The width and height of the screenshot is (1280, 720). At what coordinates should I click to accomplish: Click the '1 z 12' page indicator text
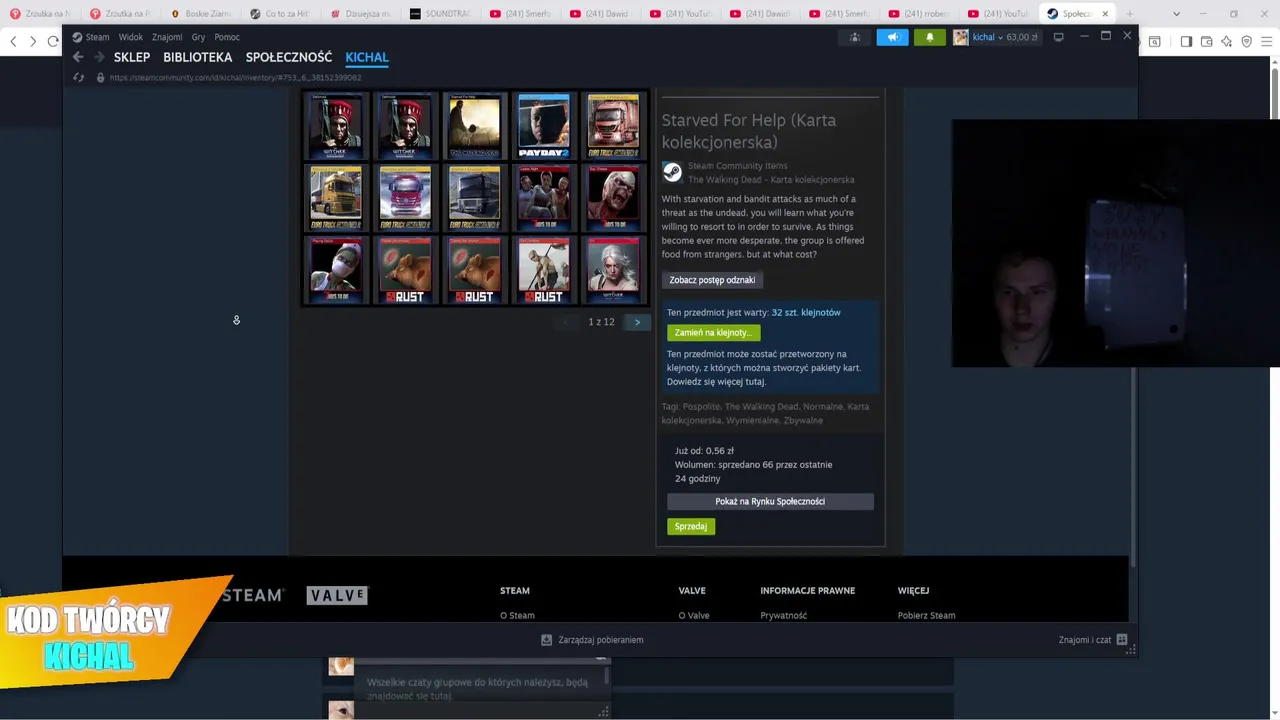[601, 322]
